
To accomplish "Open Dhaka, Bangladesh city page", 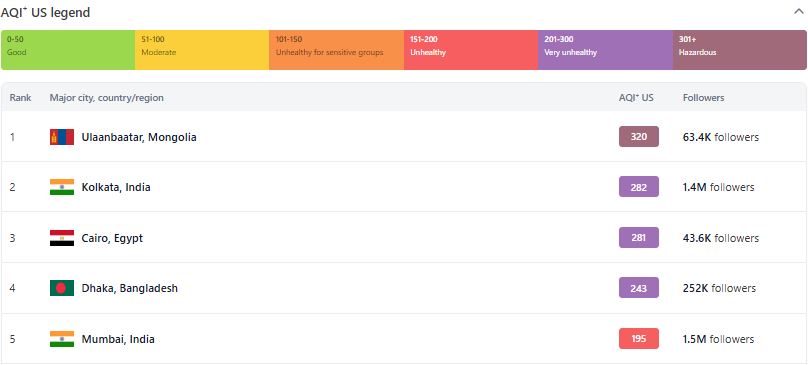I will [129, 289].
